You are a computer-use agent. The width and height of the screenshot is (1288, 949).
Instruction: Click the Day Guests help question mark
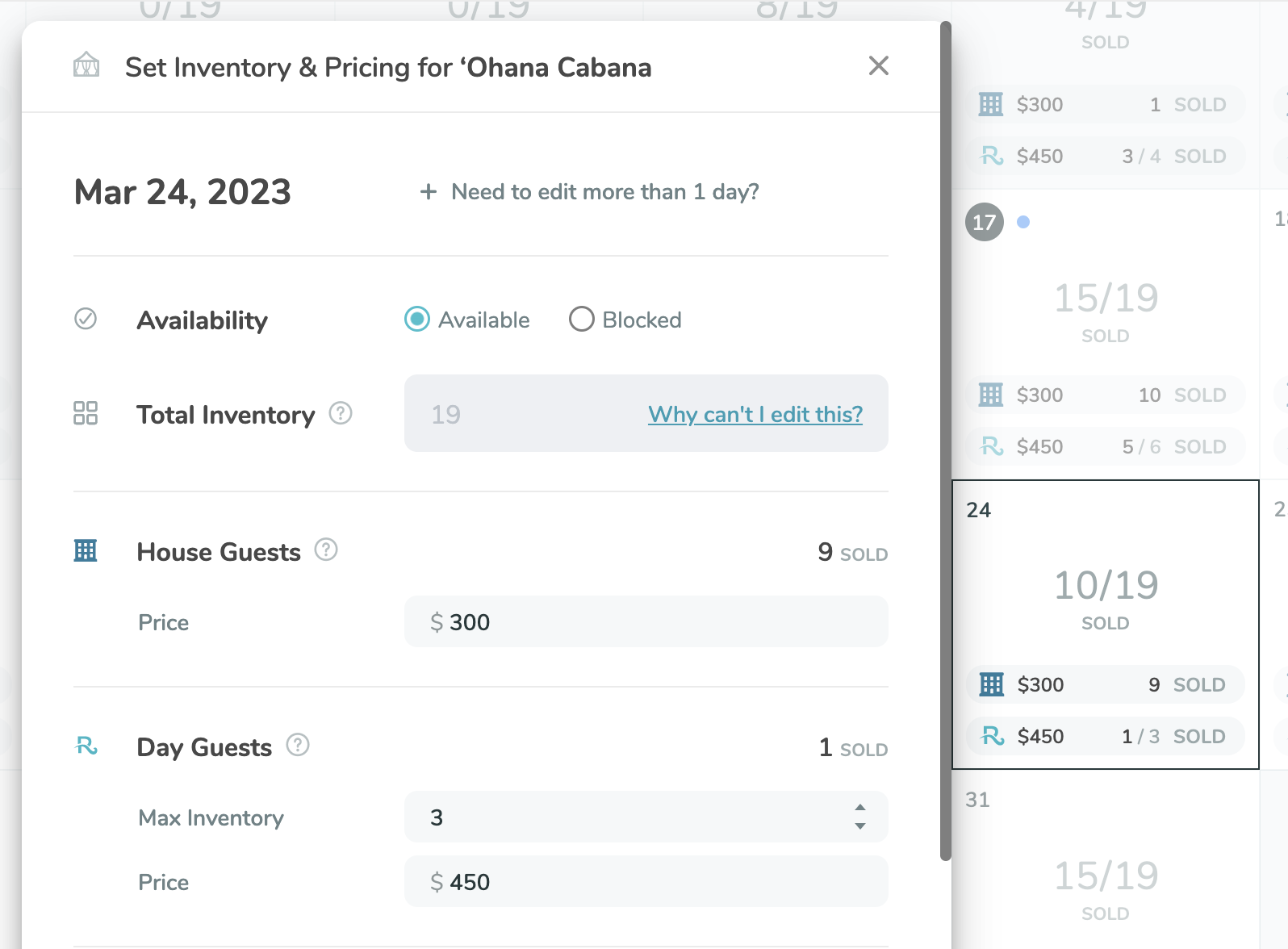tap(298, 745)
